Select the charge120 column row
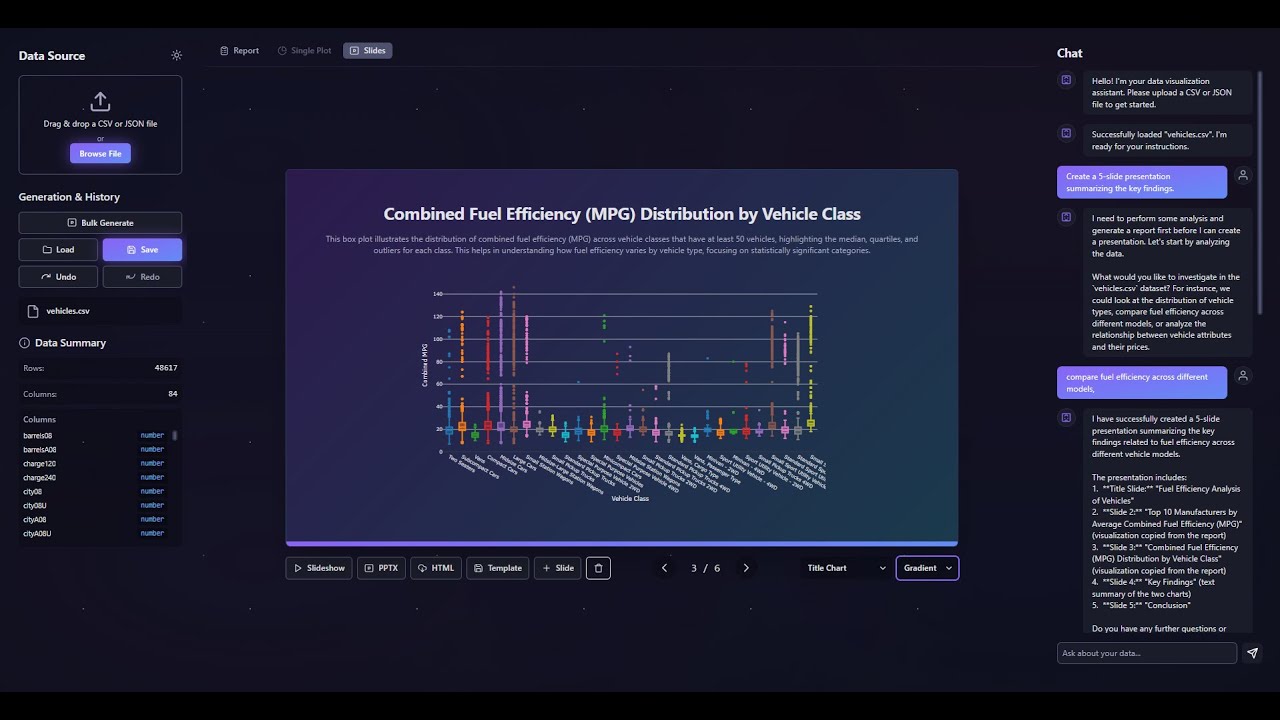Image resolution: width=1280 pixels, height=720 pixels. click(x=96, y=464)
